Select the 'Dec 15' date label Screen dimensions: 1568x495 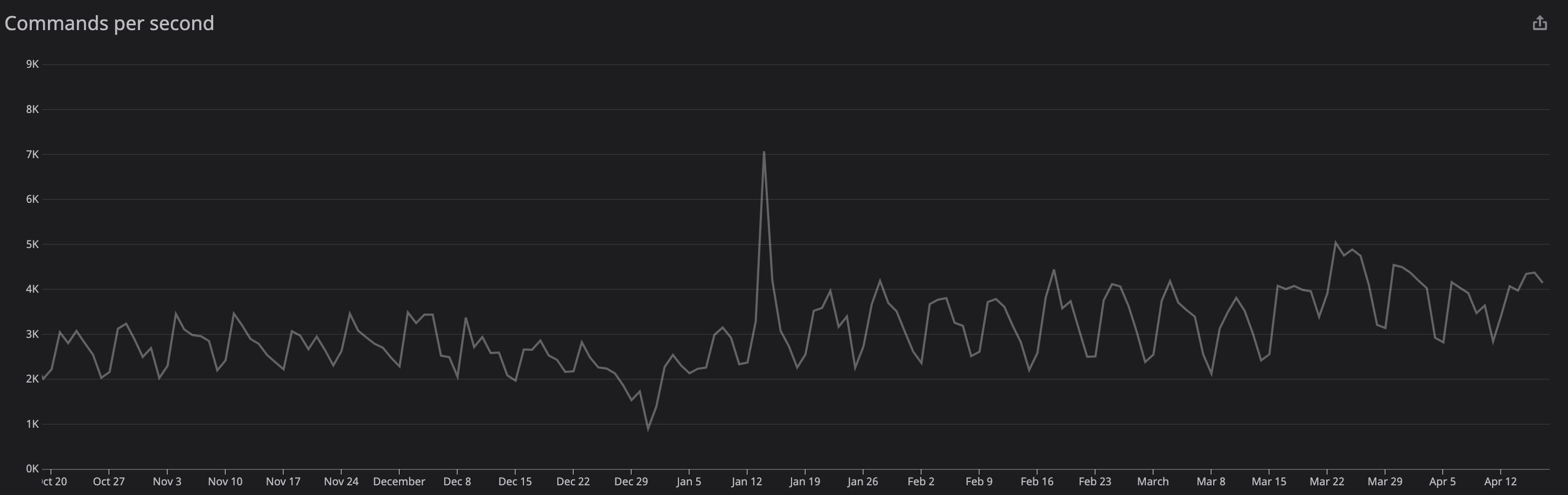(514, 481)
